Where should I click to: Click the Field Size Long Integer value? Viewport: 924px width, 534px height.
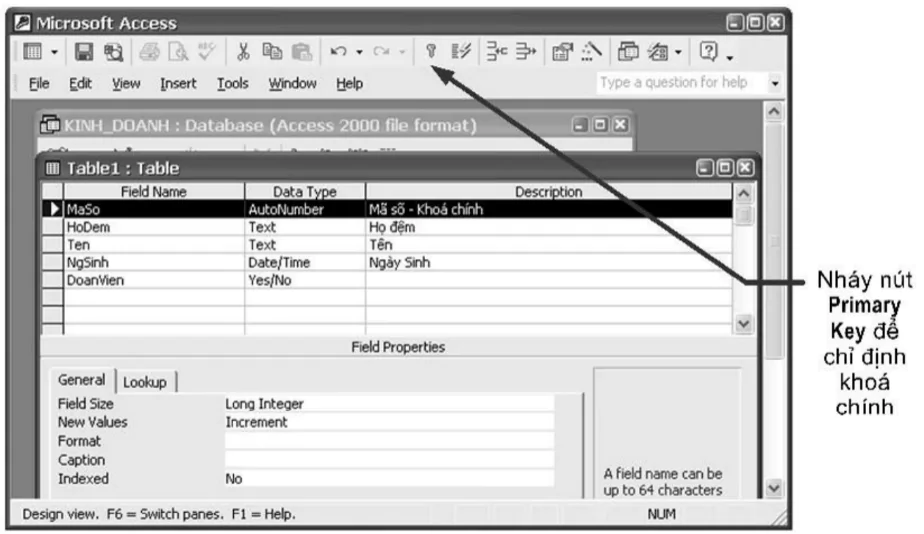pyautogui.click(x=389, y=404)
